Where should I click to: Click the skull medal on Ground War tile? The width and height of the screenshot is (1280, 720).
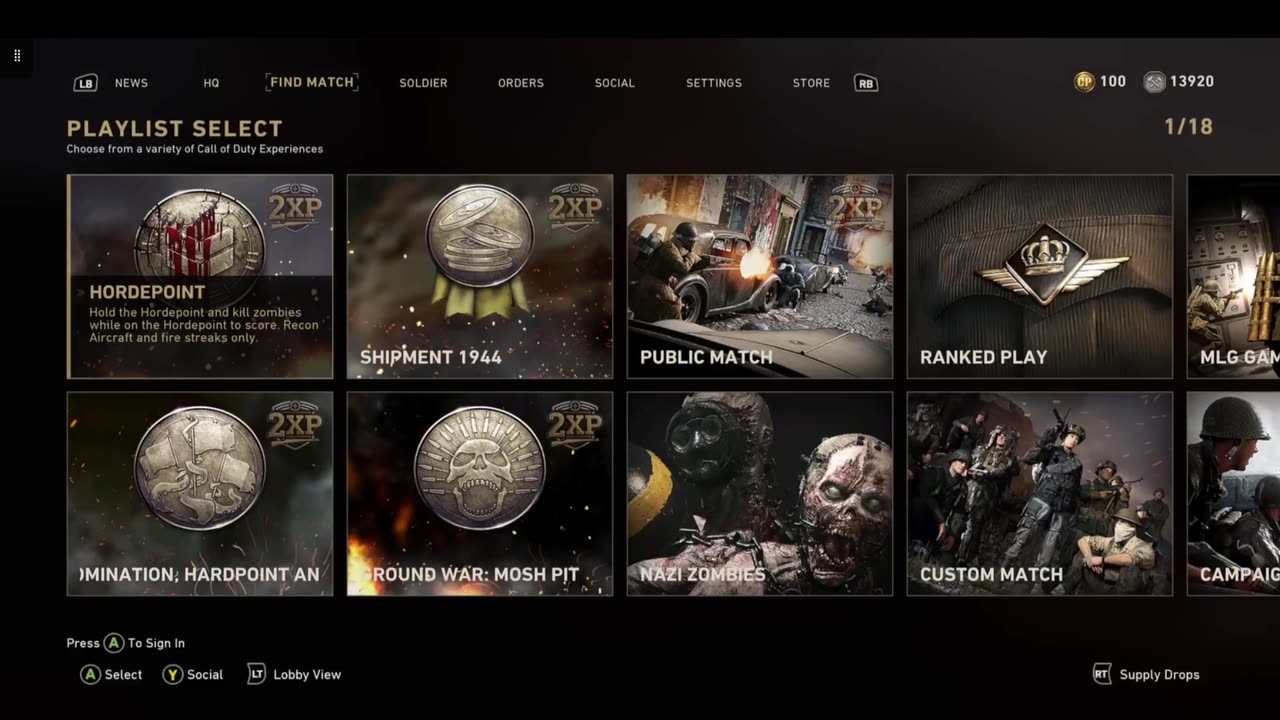click(x=480, y=467)
